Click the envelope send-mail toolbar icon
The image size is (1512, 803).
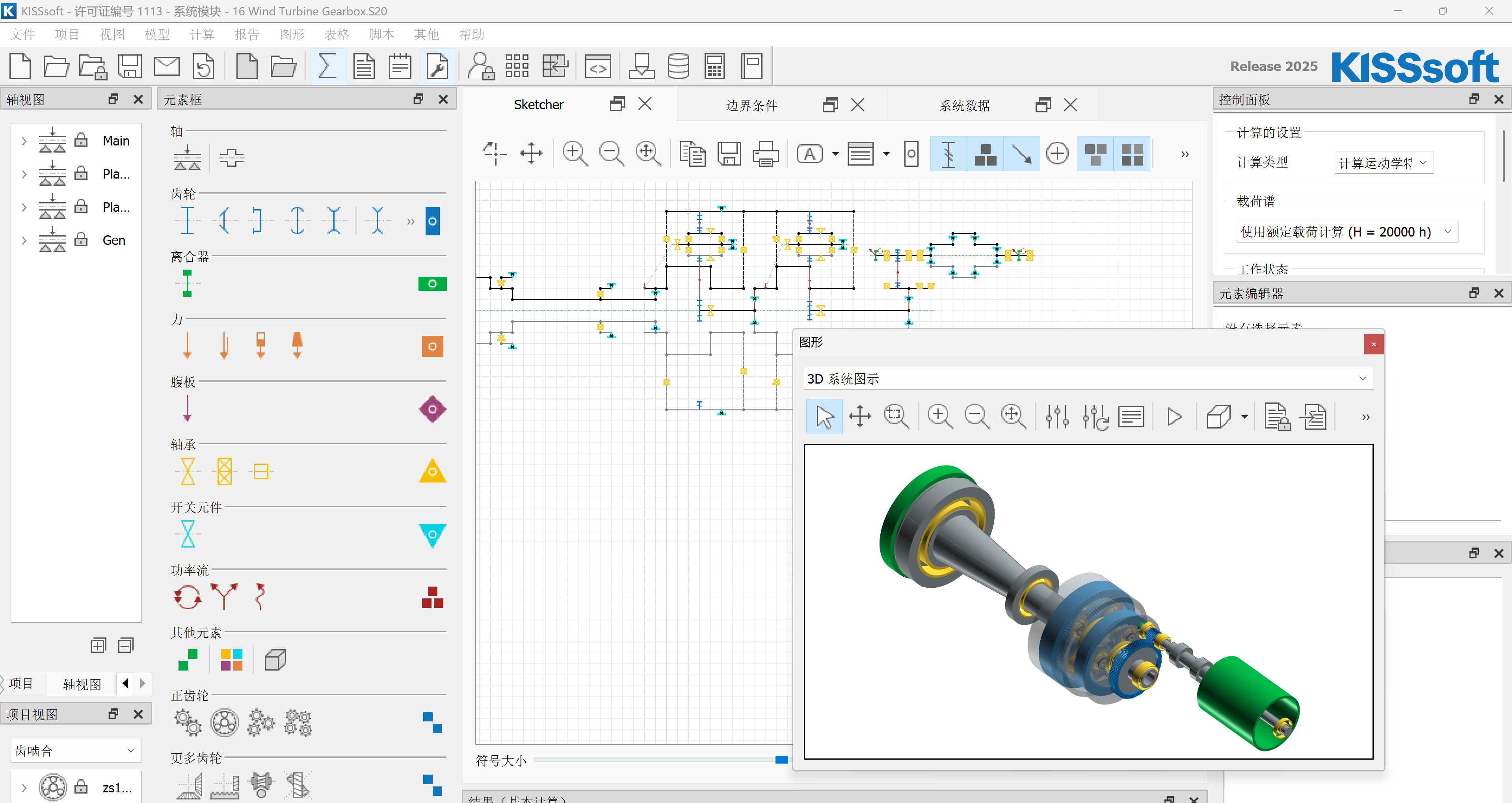pos(167,66)
